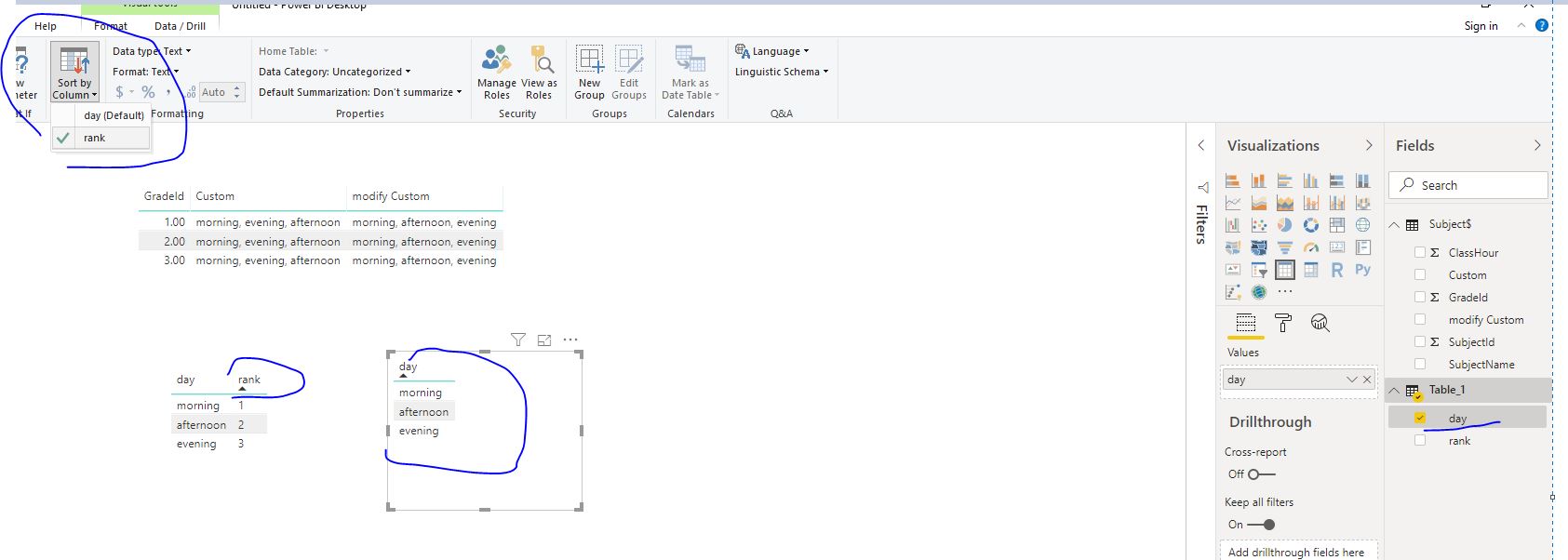Viewport: 1568px width, 560px height.
Task: Open the Data type Text dropdown
Action: [152, 51]
